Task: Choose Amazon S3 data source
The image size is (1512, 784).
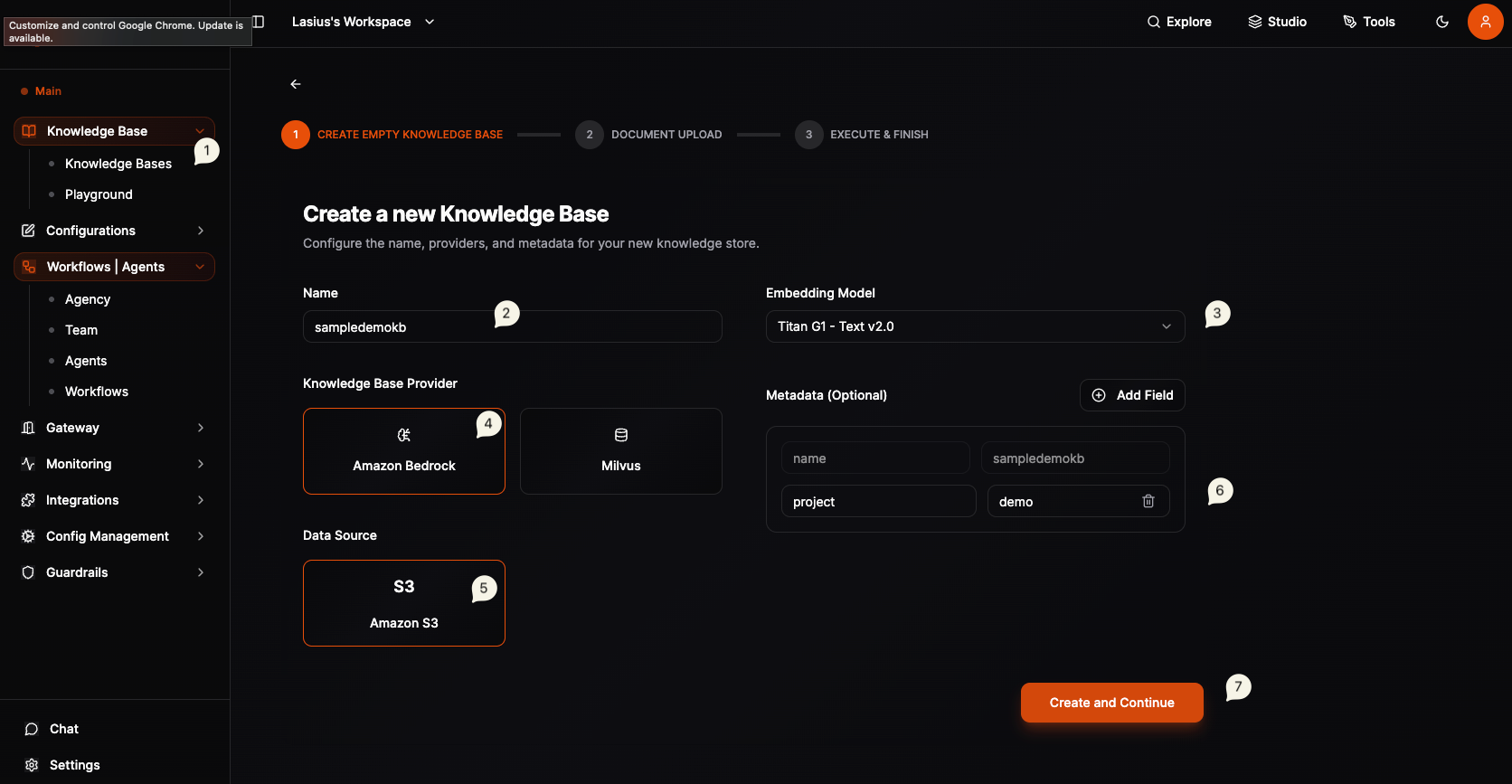Action: point(403,603)
